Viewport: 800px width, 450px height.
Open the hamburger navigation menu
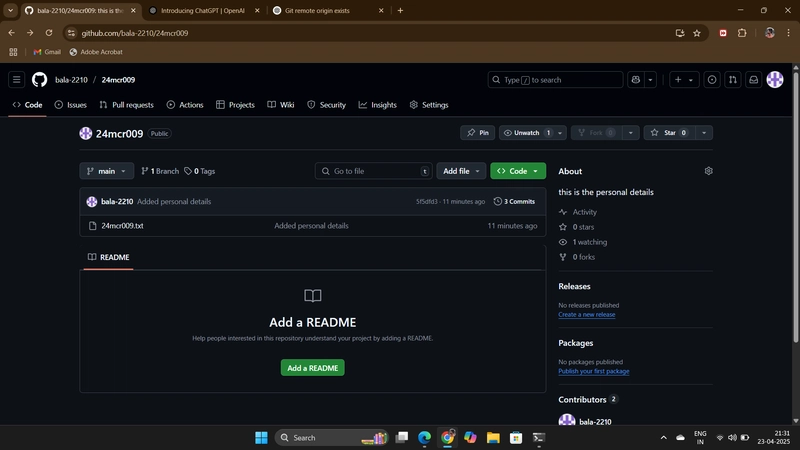[16, 80]
